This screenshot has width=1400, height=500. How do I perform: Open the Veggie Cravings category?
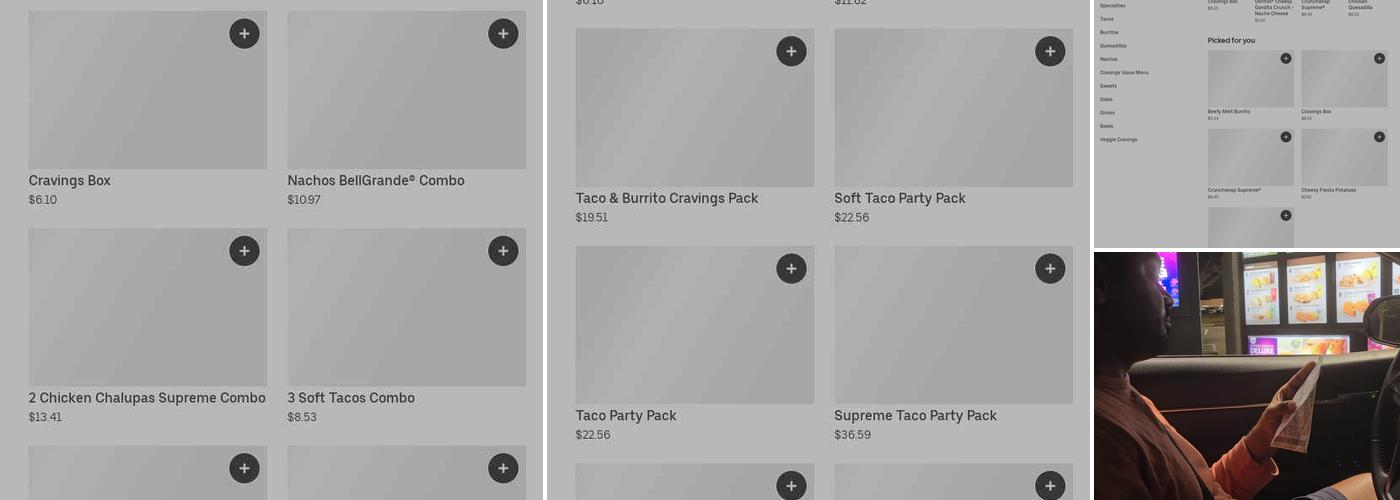(x=1118, y=139)
